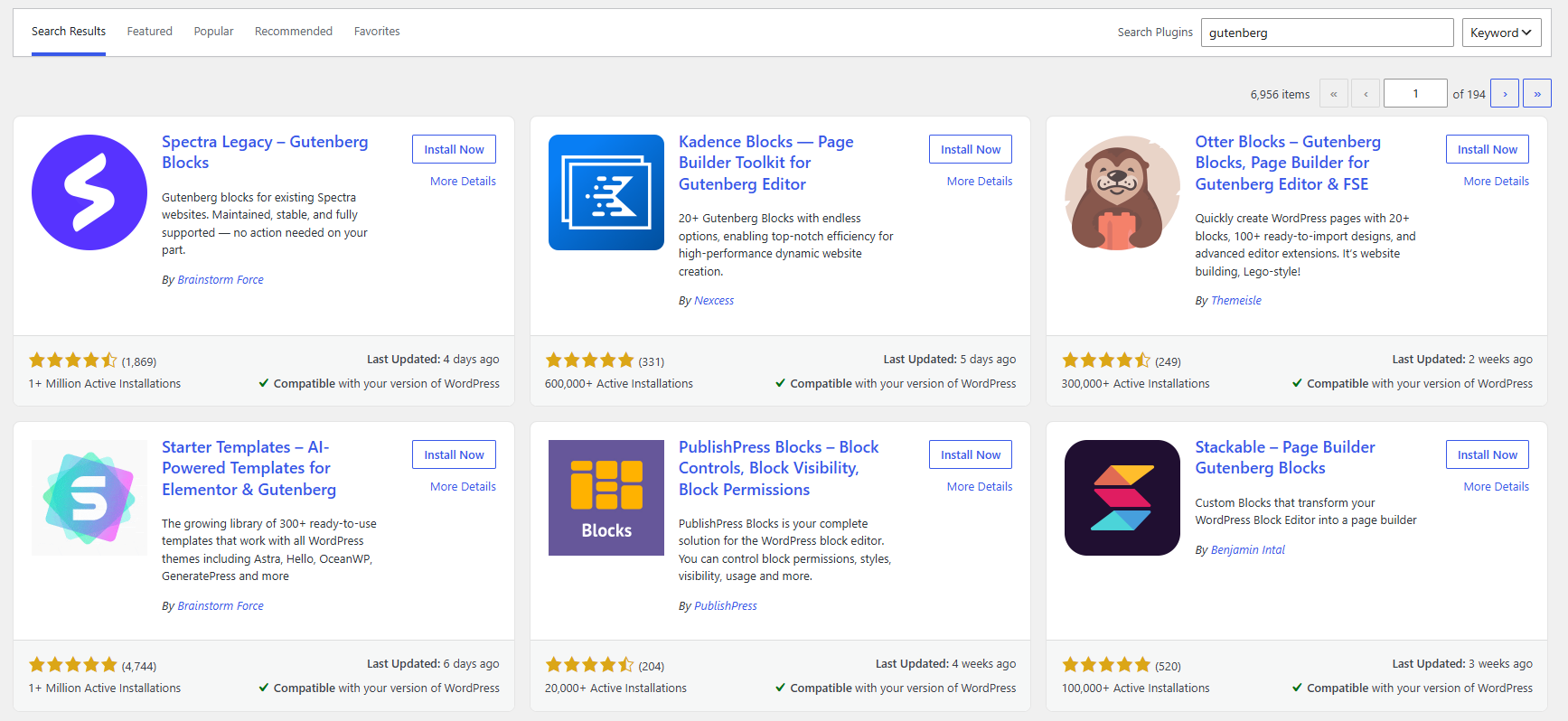Click the PublishPress Blocks plugin icon
This screenshot has height=721, width=1568.
[x=606, y=498]
